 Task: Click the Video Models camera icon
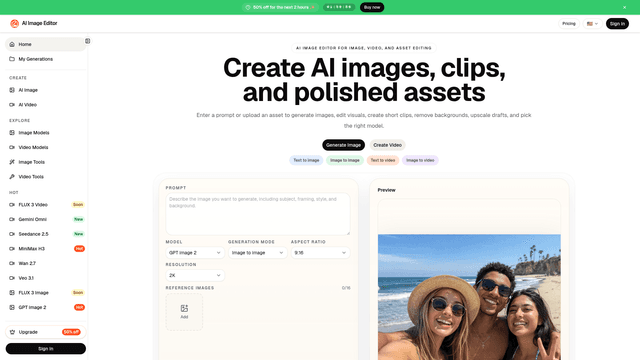point(12,147)
